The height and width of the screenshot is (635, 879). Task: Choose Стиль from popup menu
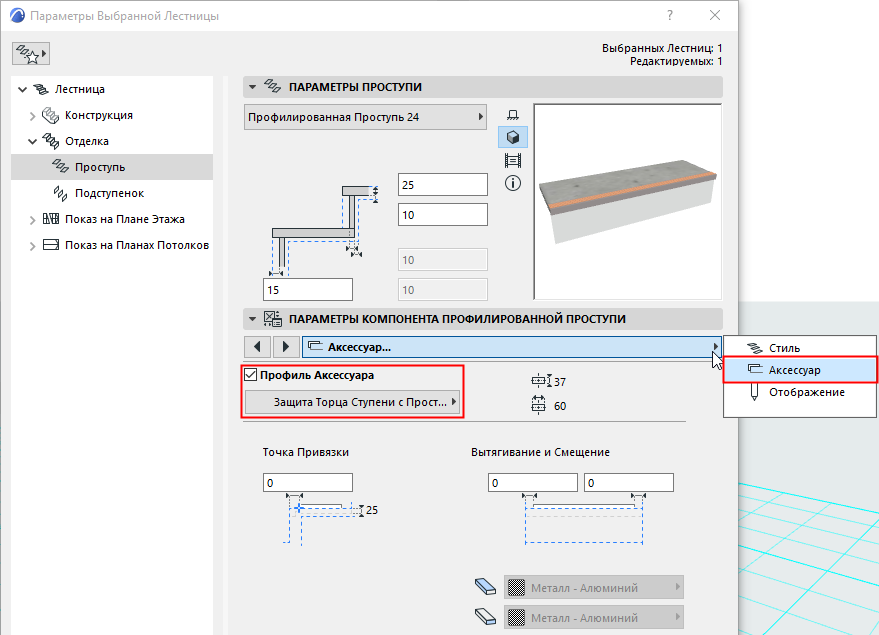point(800,348)
